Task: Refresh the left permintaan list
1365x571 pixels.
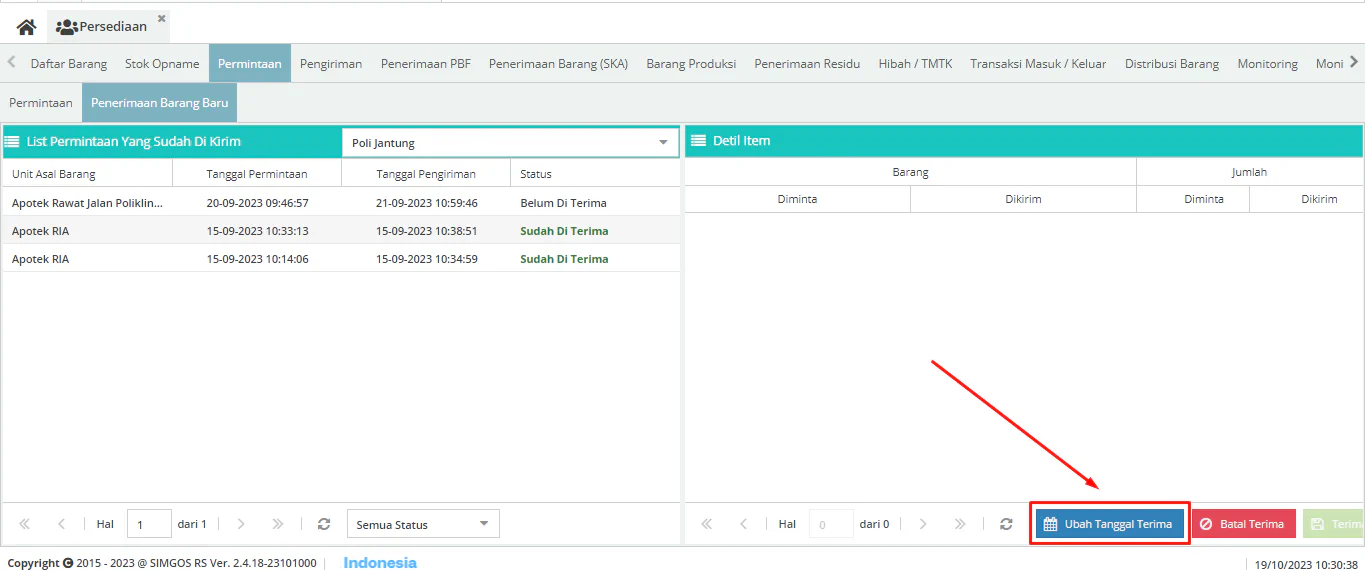Action: coord(323,524)
